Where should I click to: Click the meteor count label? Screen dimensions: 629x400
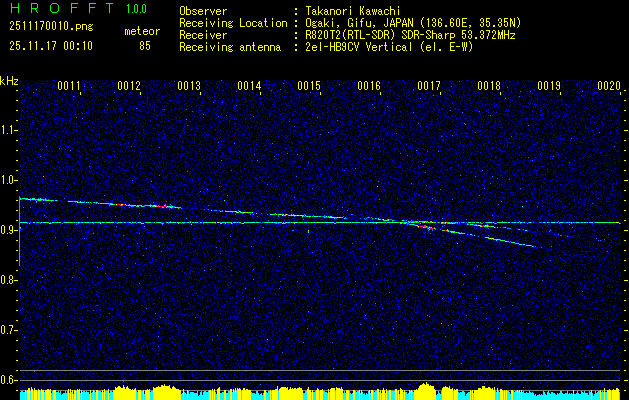[x=142, y=31]
